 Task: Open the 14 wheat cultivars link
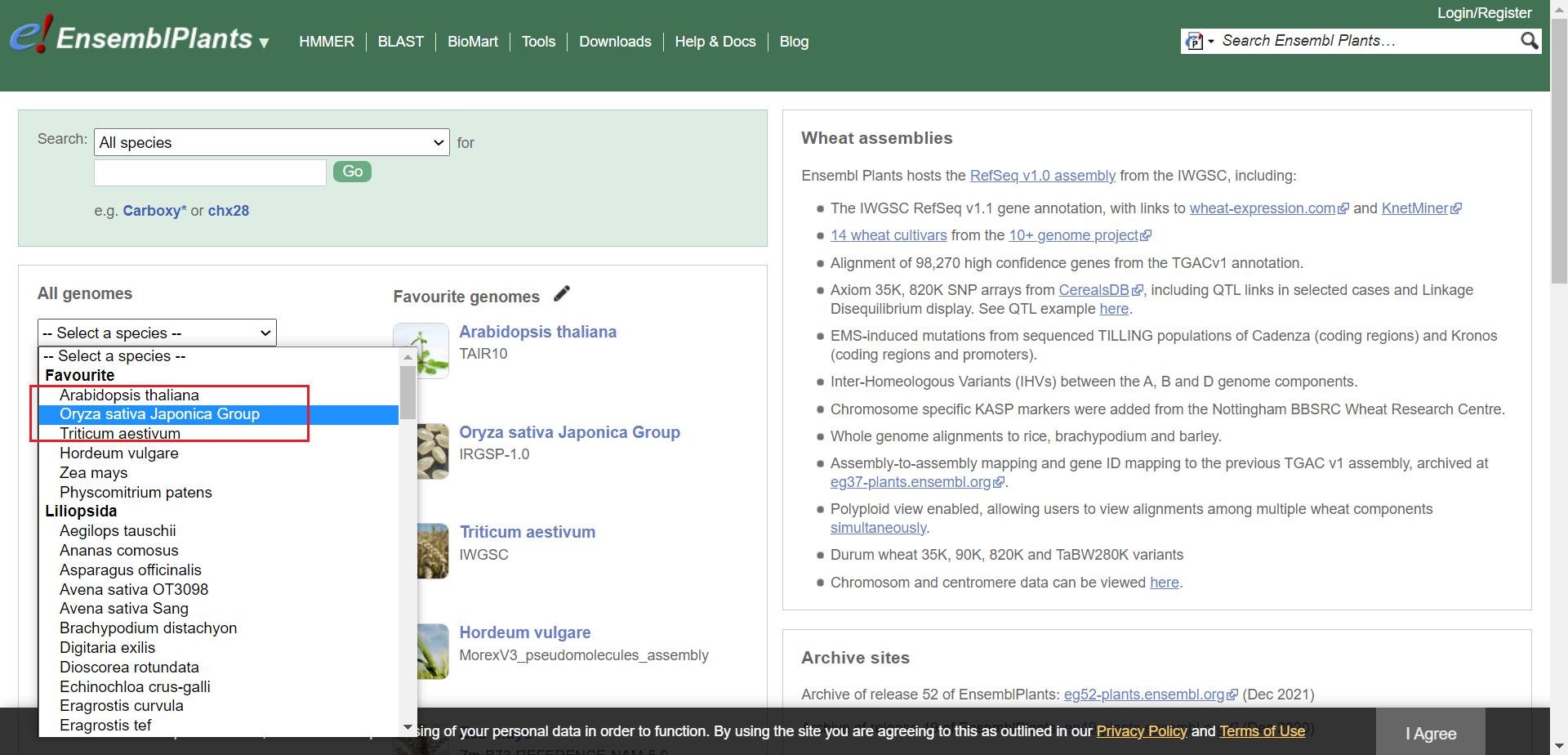tap(889, 235)
